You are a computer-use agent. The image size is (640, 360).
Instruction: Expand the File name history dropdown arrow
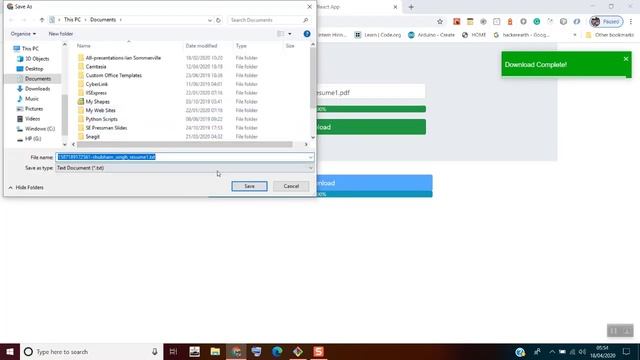point(311,157)
